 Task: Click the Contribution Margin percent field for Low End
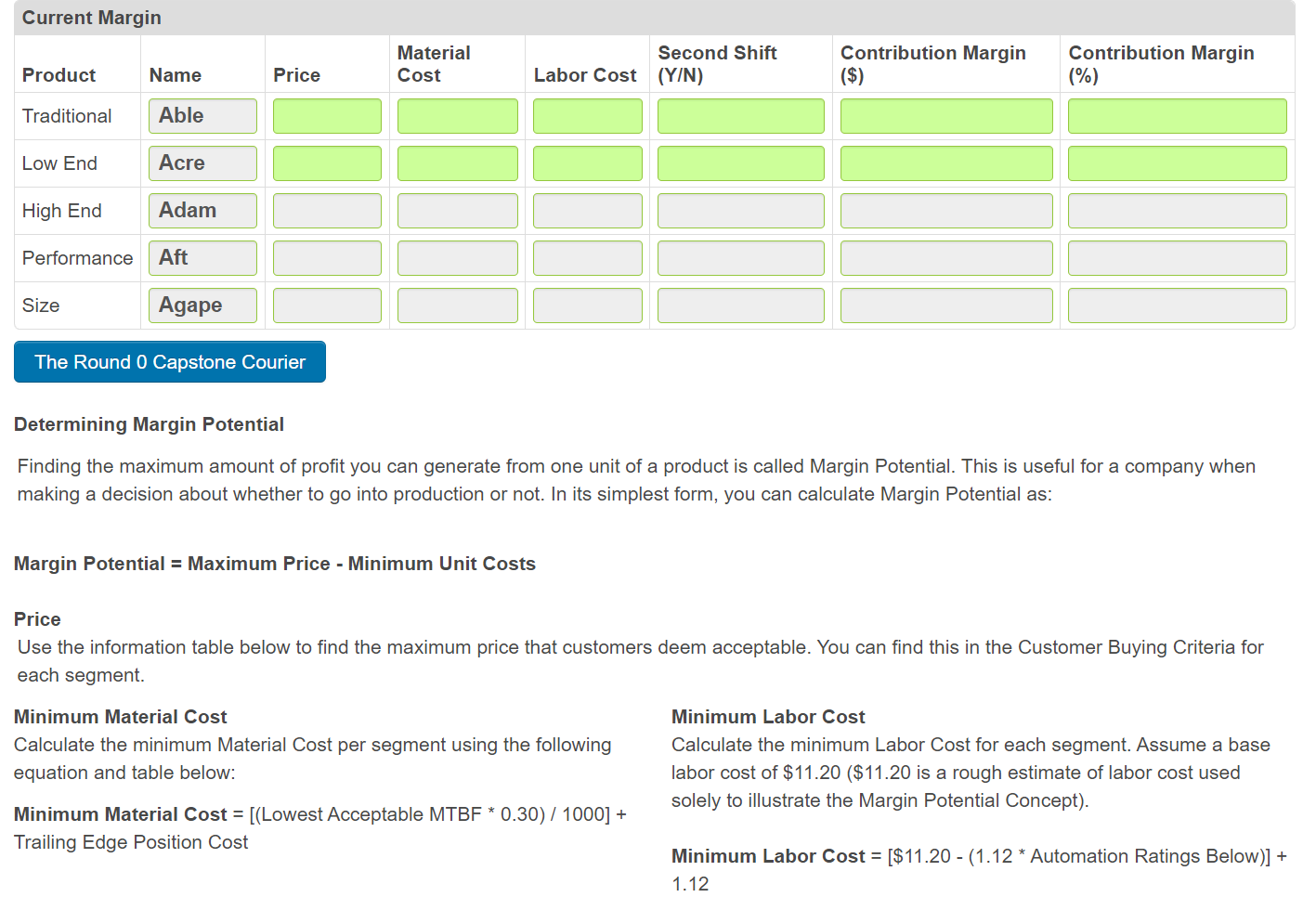point(1177,162)
